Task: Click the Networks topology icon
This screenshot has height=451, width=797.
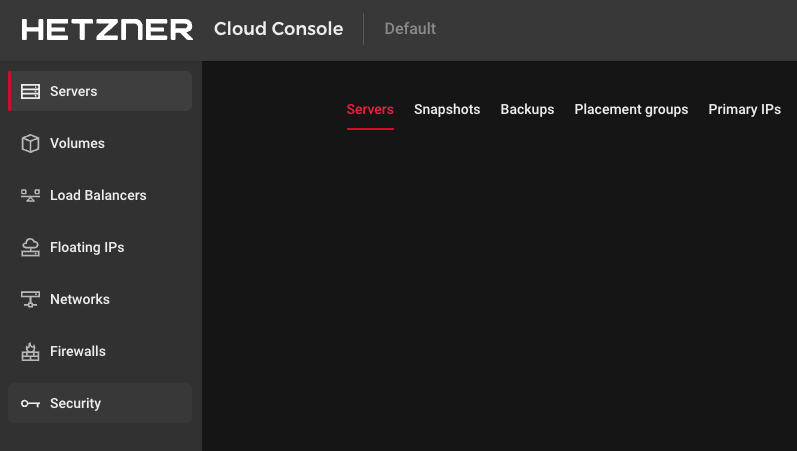Action: [30, 299]
